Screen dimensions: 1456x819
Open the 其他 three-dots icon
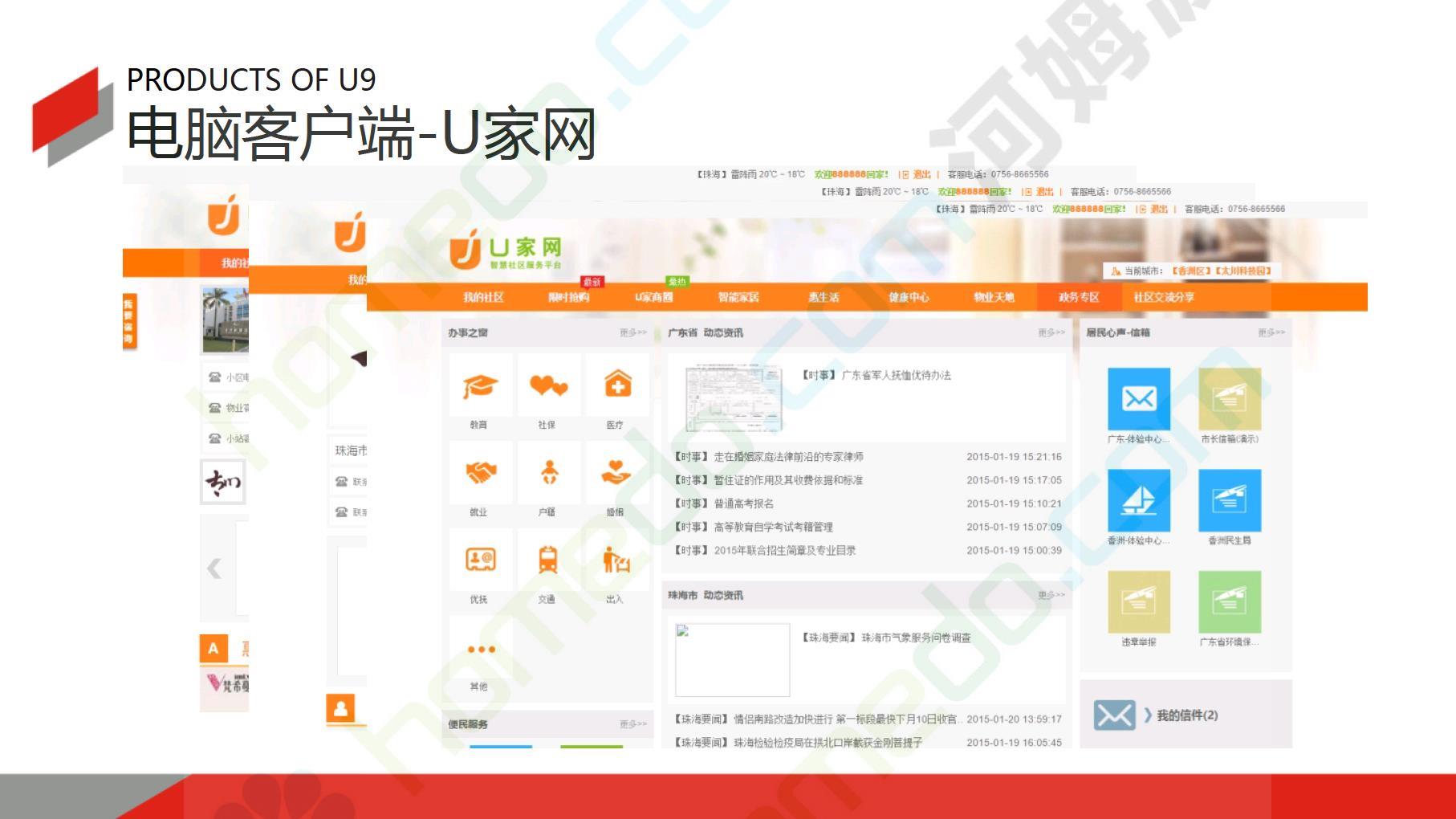[x=481, y=650]
